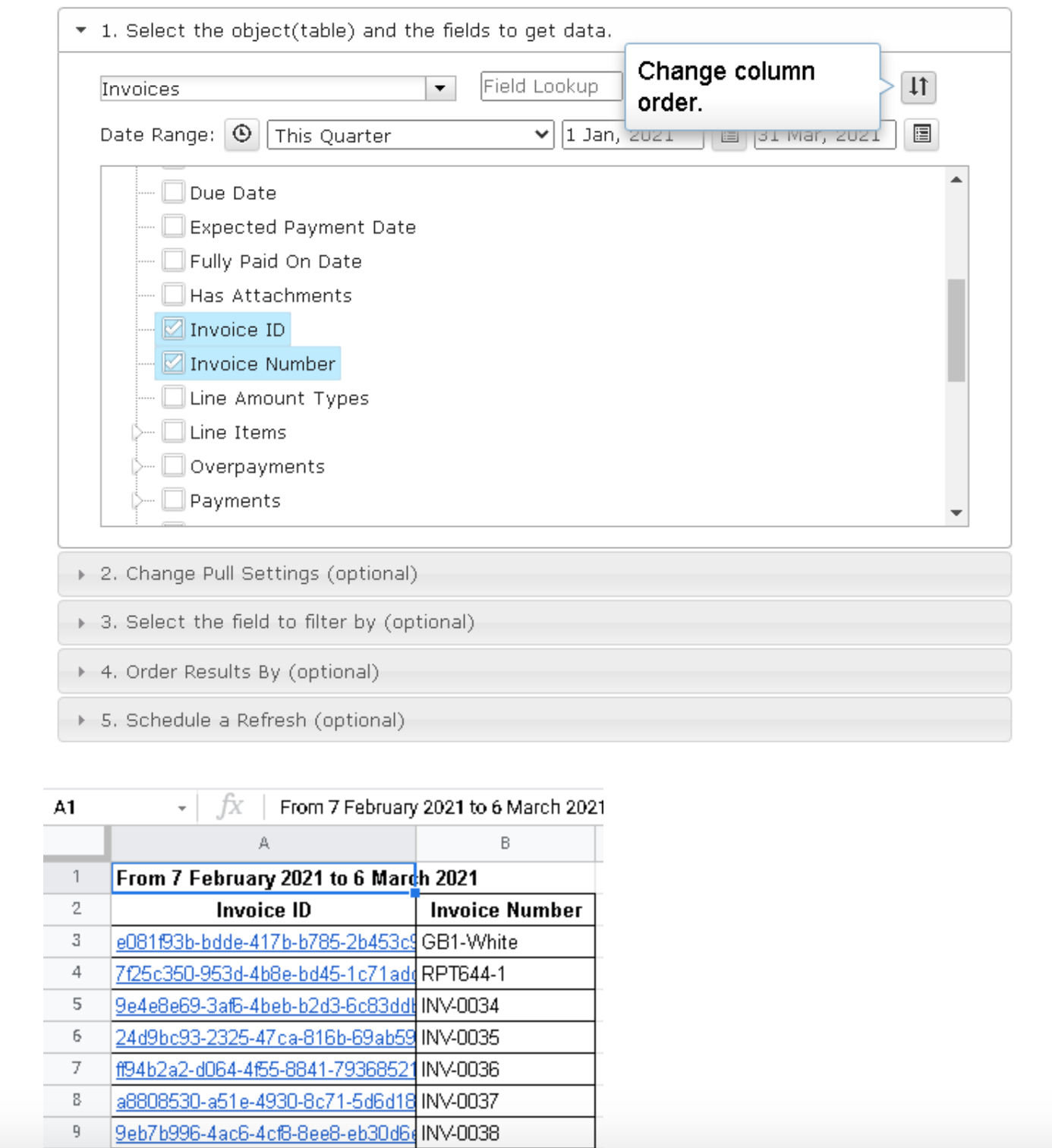This screenshot has height=1148, width=1052.
Task: Open the start date calendar icon
Action: [x=729, y=135]
